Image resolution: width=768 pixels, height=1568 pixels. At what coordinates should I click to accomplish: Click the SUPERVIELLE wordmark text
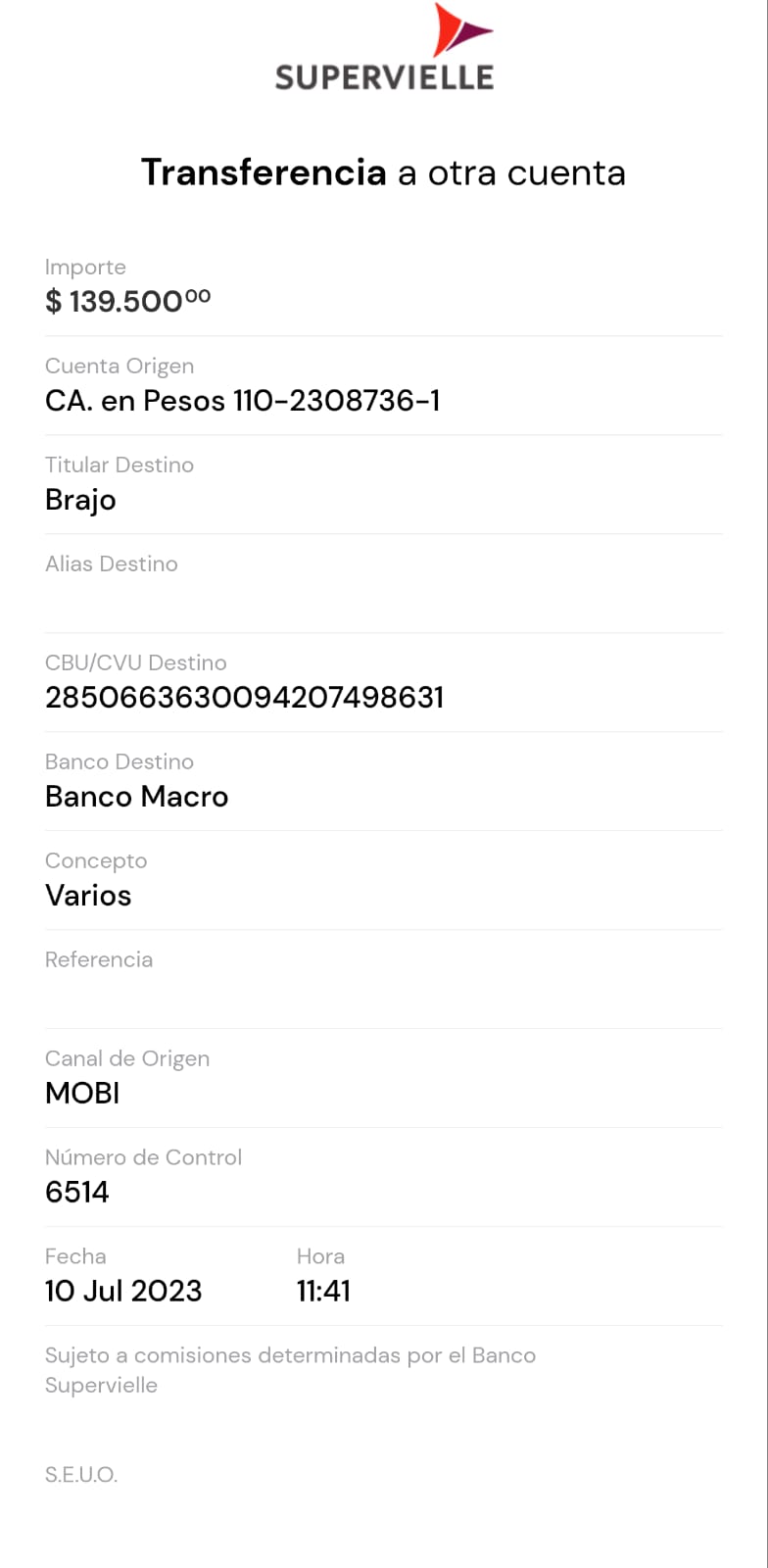click(x=384, y=77)
